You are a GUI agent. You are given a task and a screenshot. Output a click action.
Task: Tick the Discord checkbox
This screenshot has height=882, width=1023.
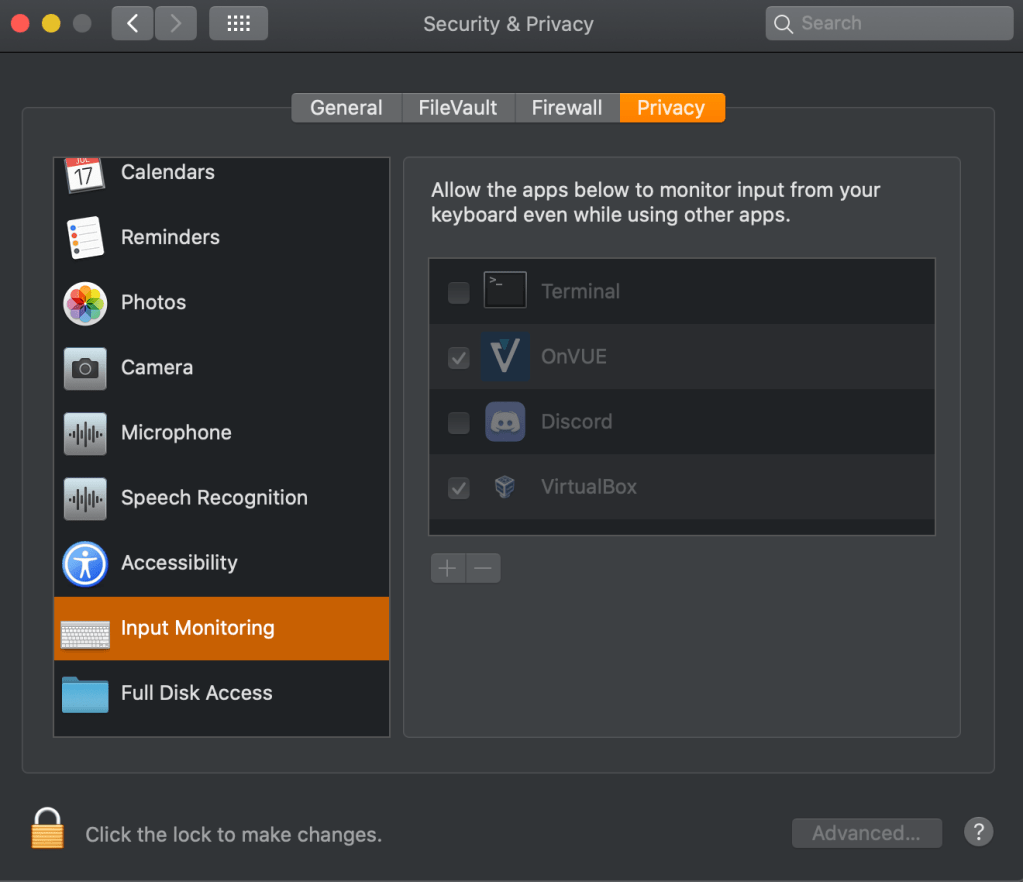[458, 423]
